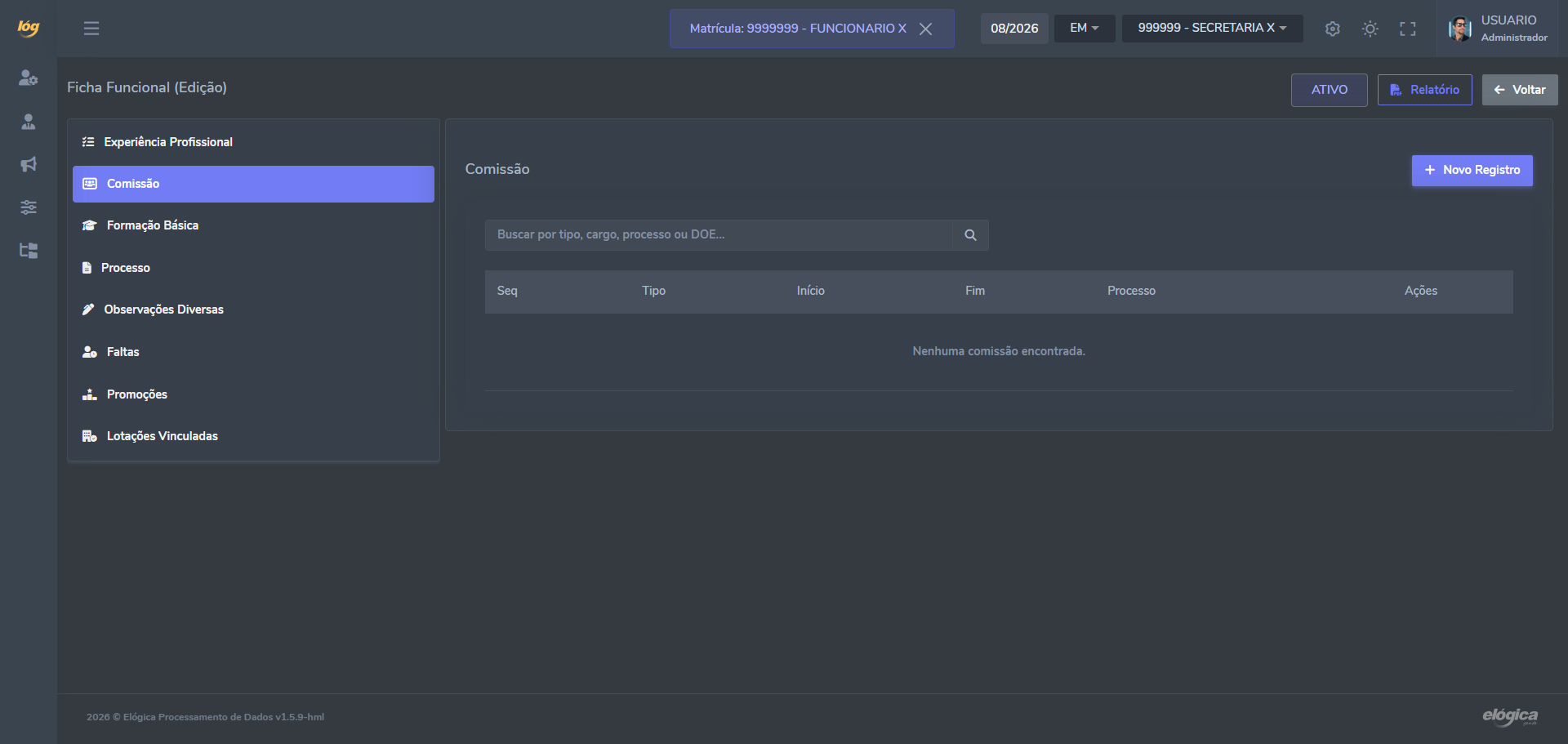Click the Tipo column header
Viewport: 1568px width, 744px height.
(653, 291)
